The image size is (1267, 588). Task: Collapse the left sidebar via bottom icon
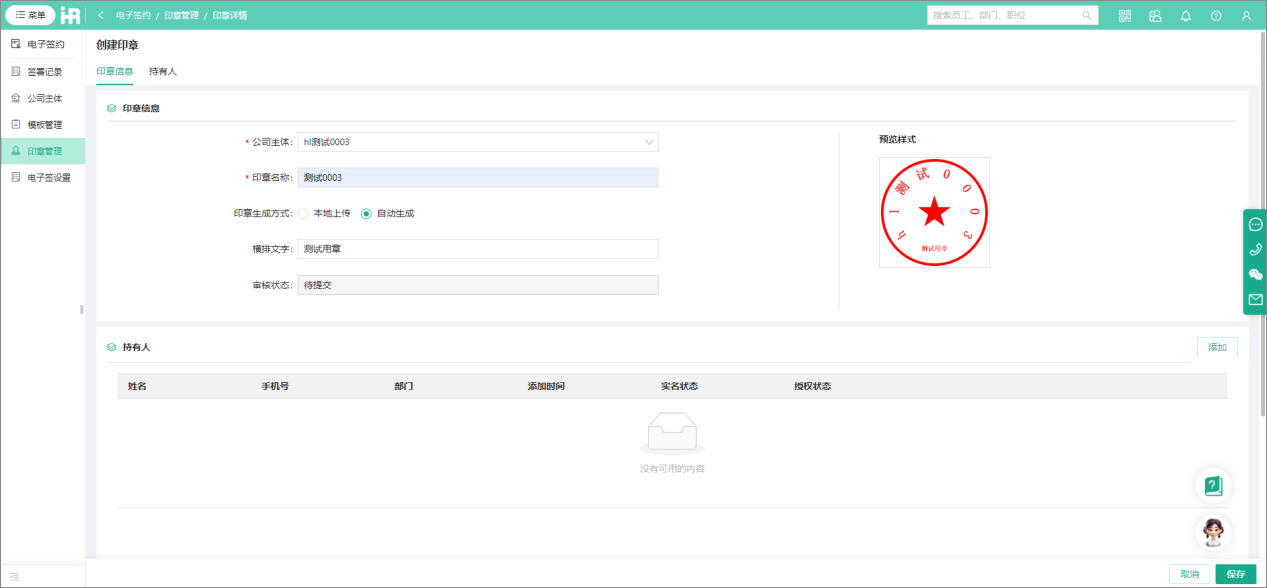(14, 576)
